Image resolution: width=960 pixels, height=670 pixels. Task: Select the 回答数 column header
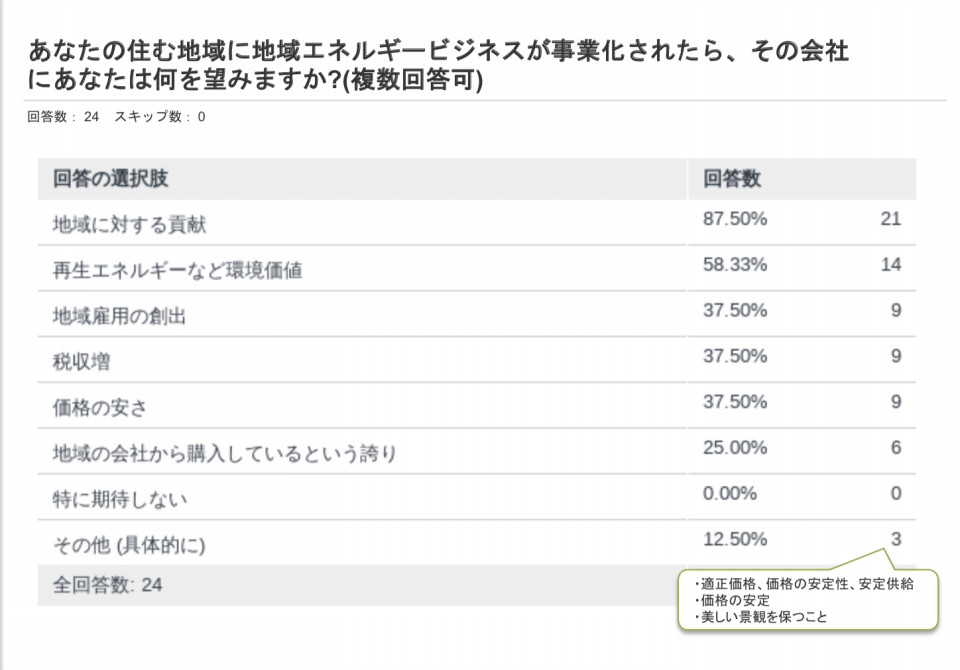(732, 178)
